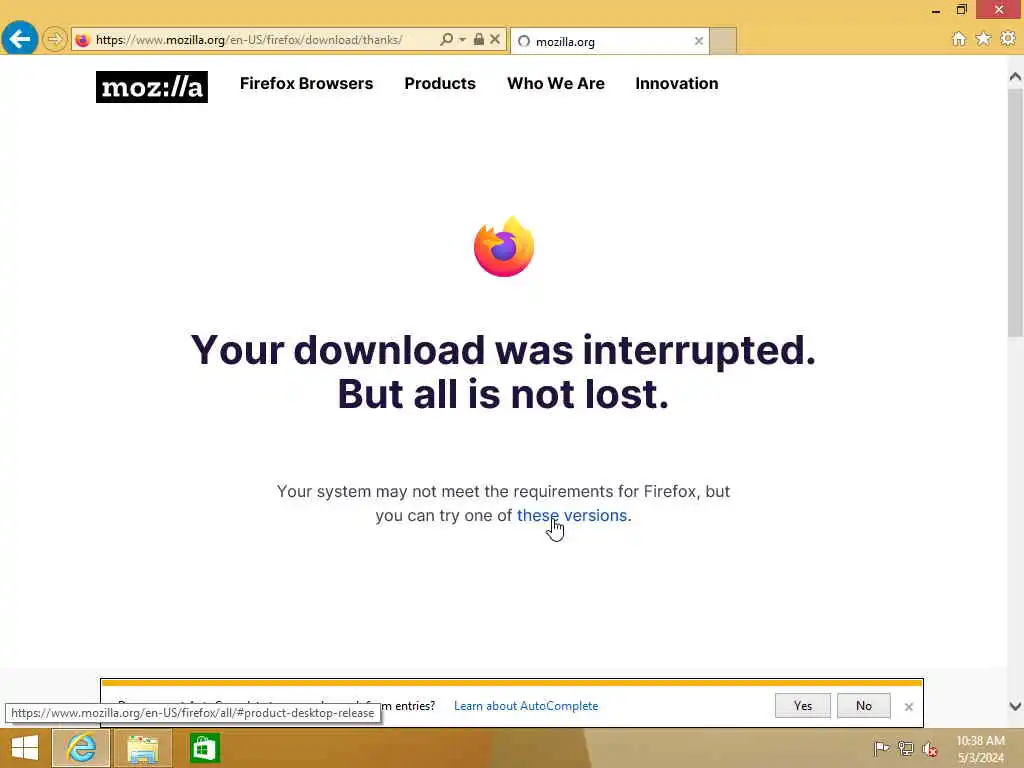Open Action Center flag icon
1024x768 pixels.
tap(881, 748)
